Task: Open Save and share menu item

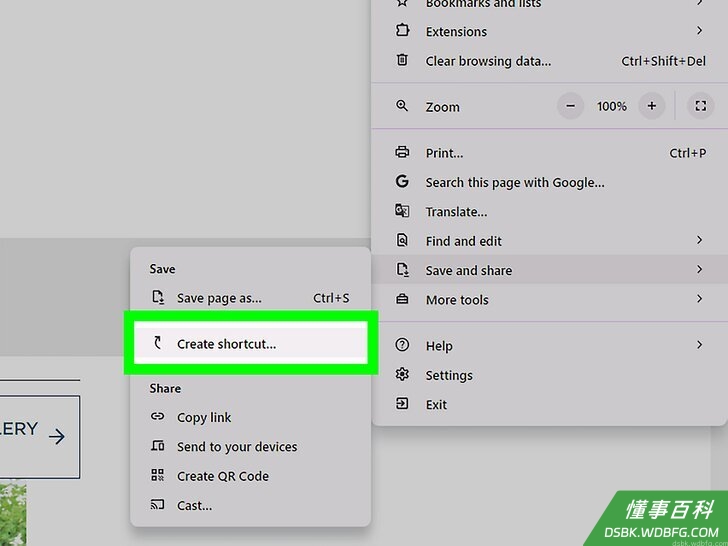Action: click(x=549, y=270)
